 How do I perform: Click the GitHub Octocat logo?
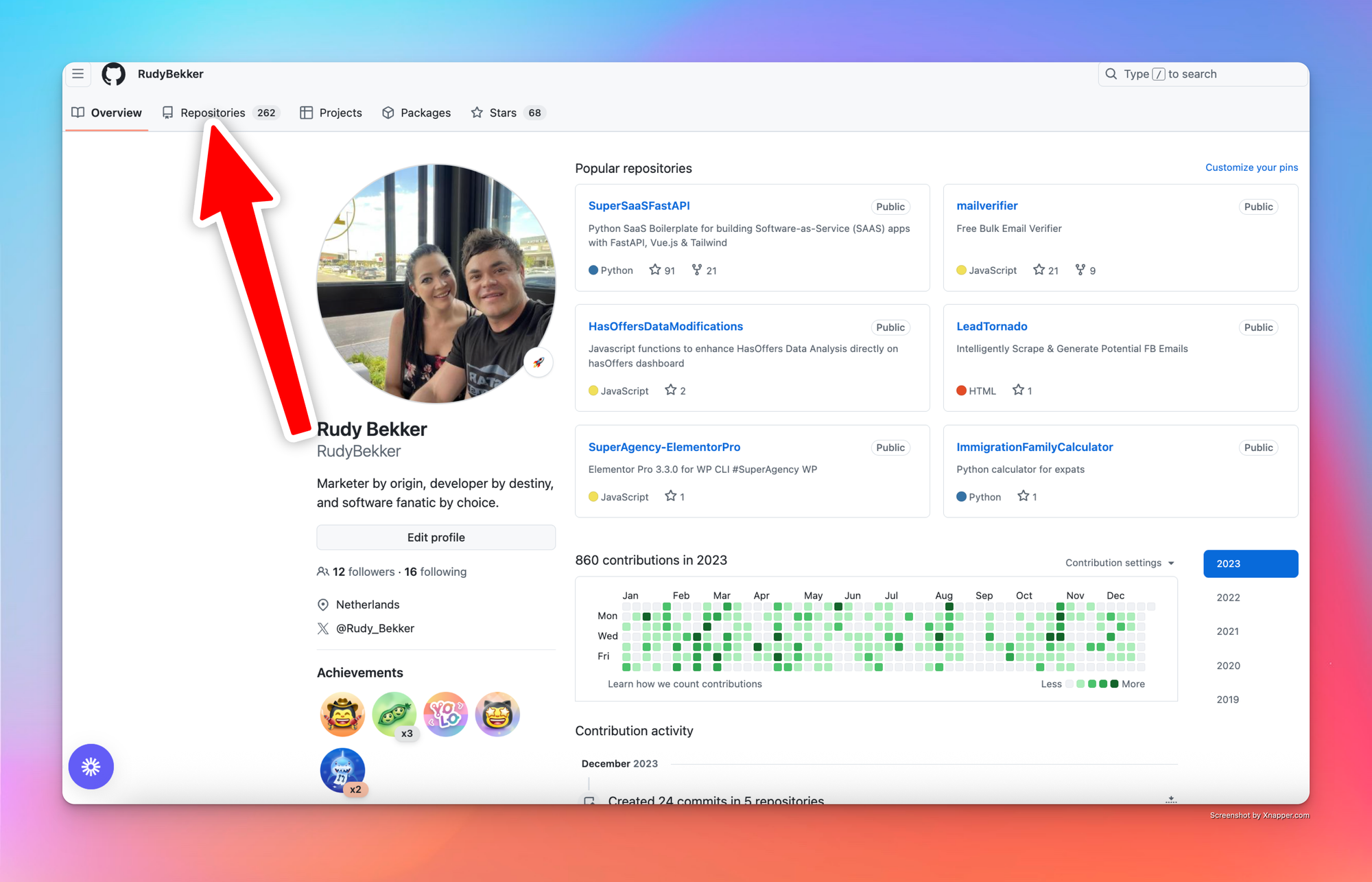[114, 74]
